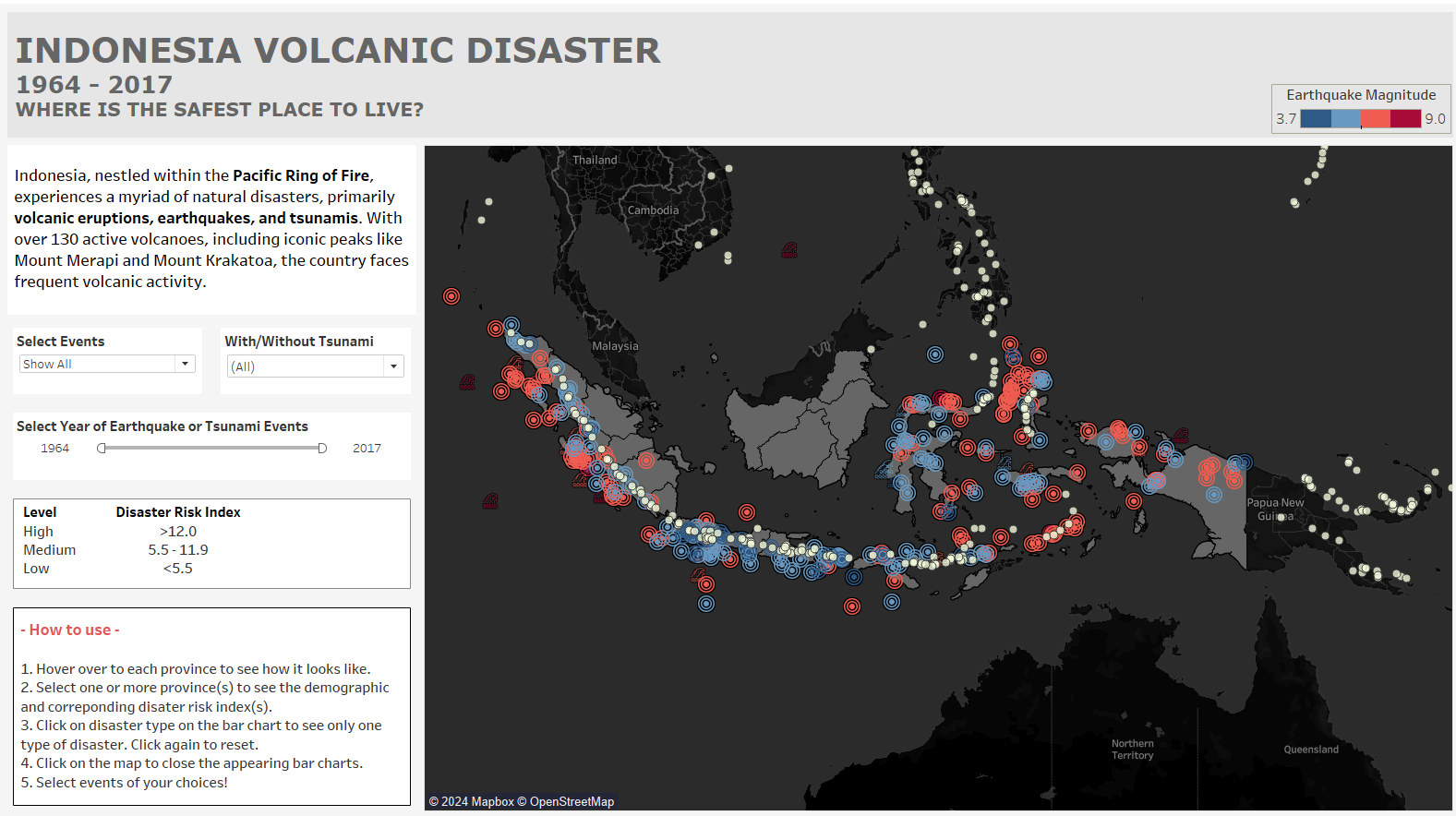1456x816 pixels.
Task: Click the 'Cambodia' map label
Action: (653, 210)
